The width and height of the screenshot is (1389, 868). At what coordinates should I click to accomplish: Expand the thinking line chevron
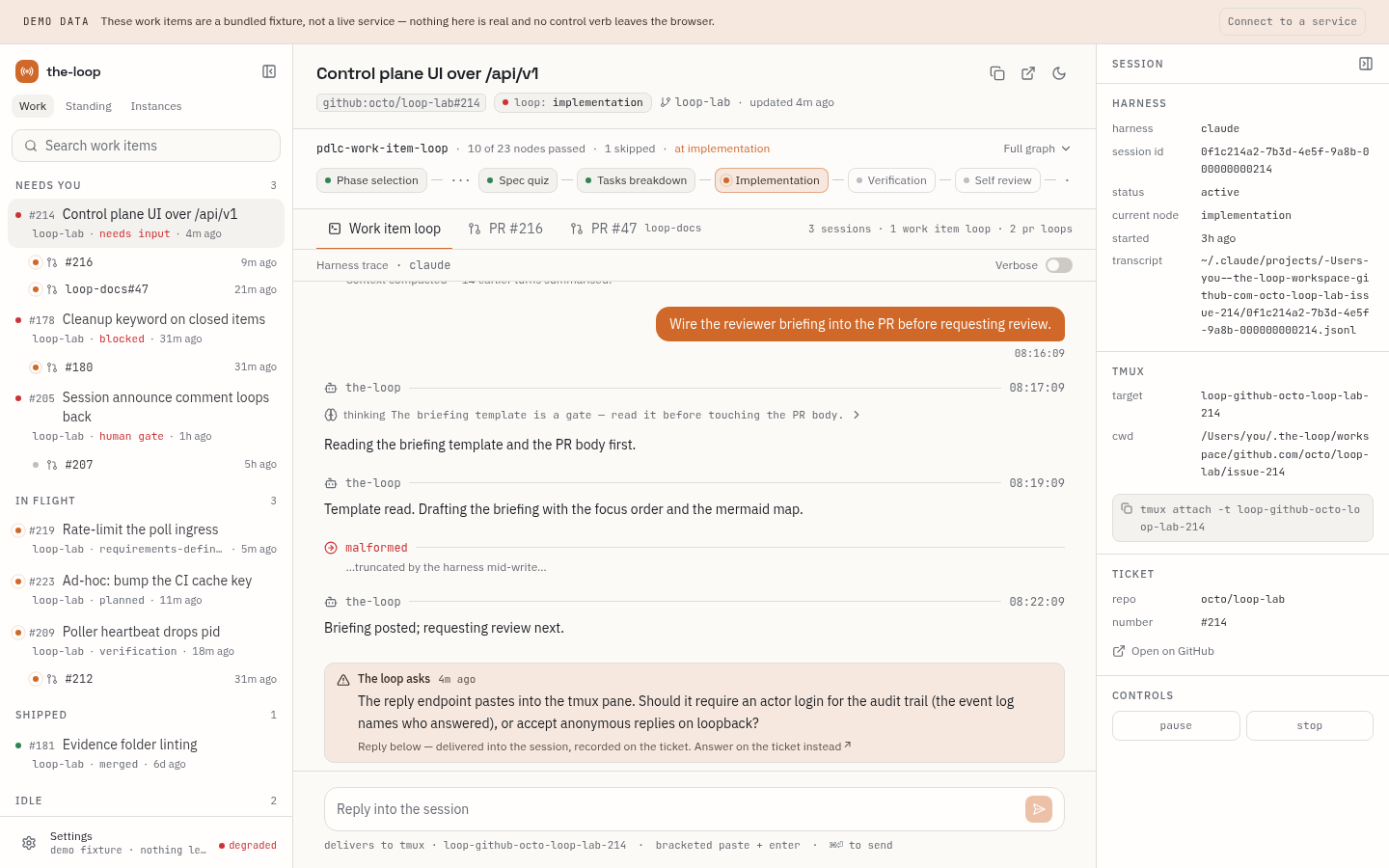click(857, 415)
